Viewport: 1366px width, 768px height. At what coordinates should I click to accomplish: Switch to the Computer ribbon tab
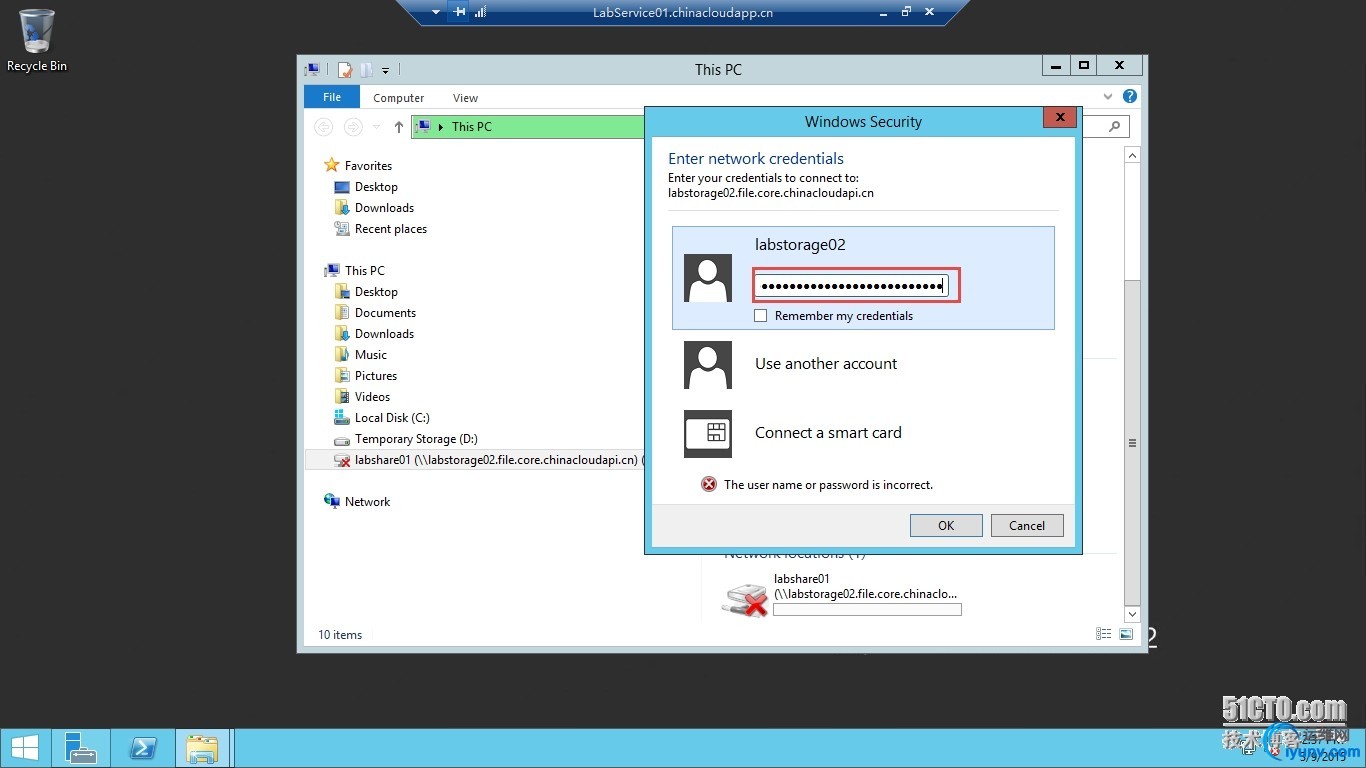399,98
